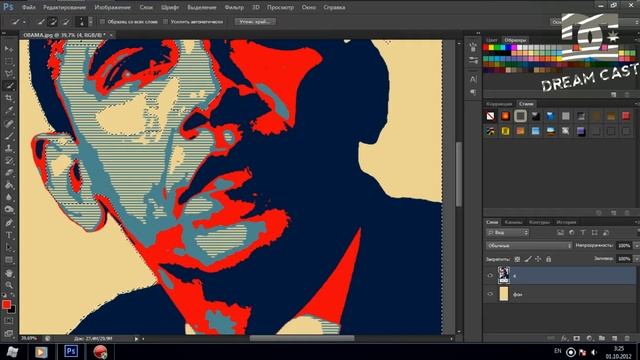Select the Paint Bucket tool

pyautogui.click(x=9, y=185)
